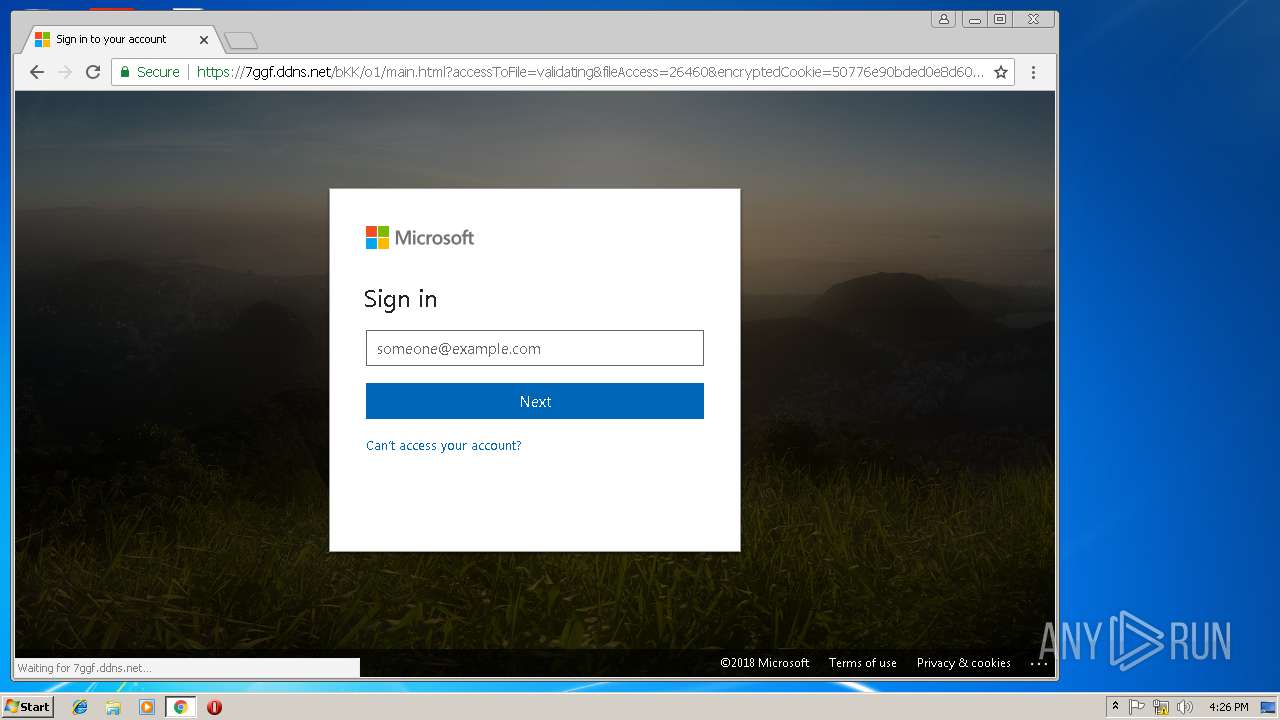
Task: Open the Windows Start menu
Action: [27, 707]
